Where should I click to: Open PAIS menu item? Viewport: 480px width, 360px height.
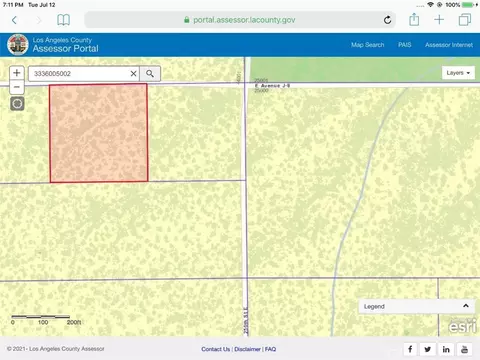click(405, 45)
